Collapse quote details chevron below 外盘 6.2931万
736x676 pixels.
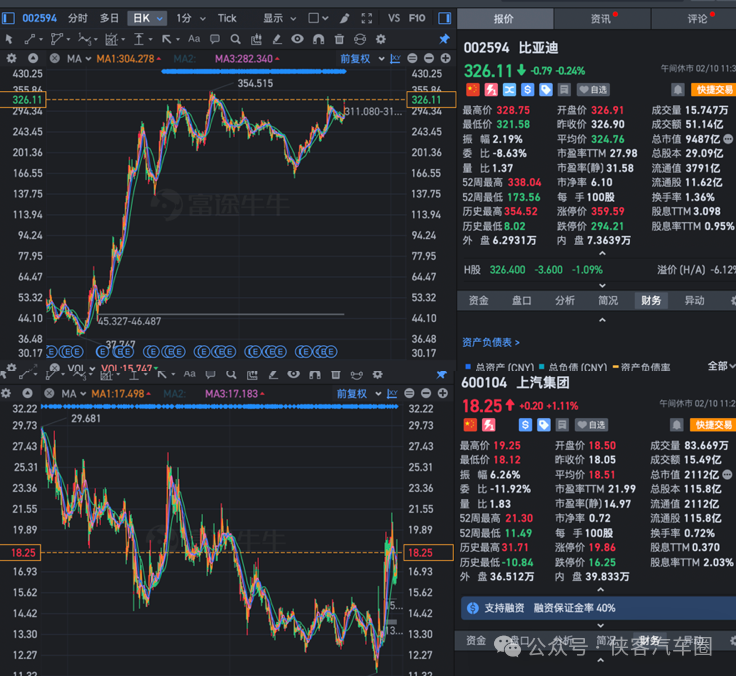602,254
